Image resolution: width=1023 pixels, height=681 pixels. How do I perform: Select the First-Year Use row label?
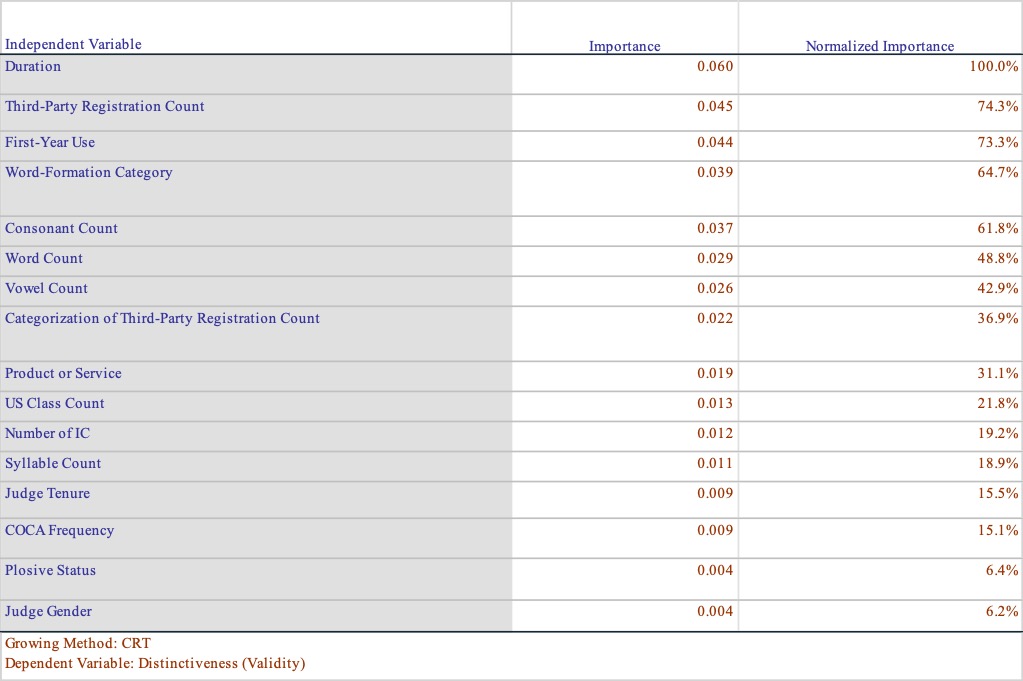tap(50, 143)
